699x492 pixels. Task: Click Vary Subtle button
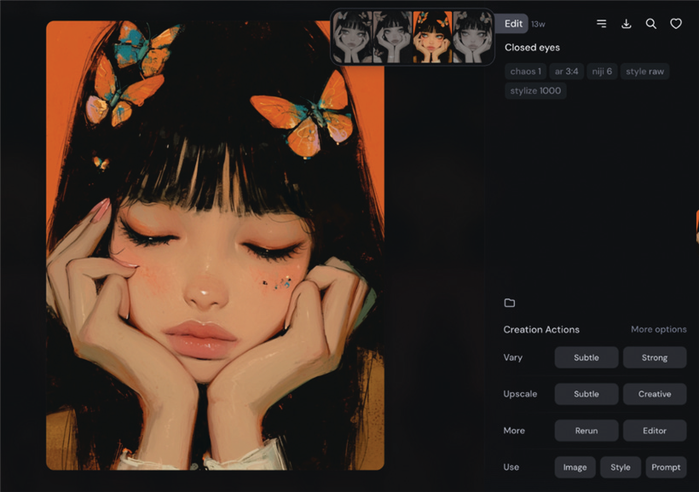coord(586,357)
